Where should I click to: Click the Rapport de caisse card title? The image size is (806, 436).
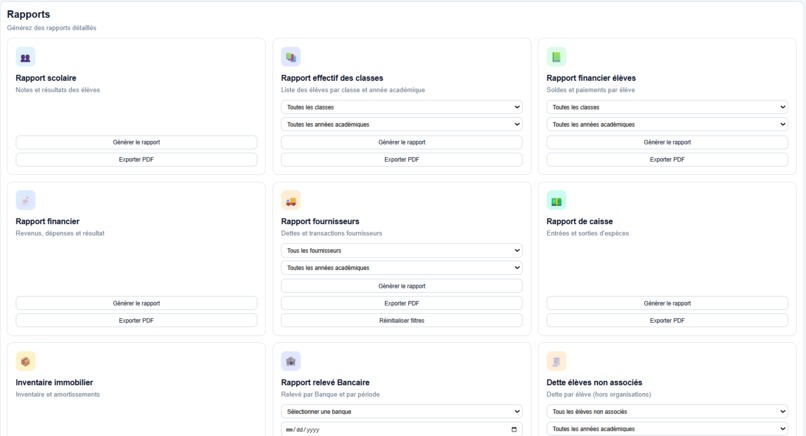(579, 222)
